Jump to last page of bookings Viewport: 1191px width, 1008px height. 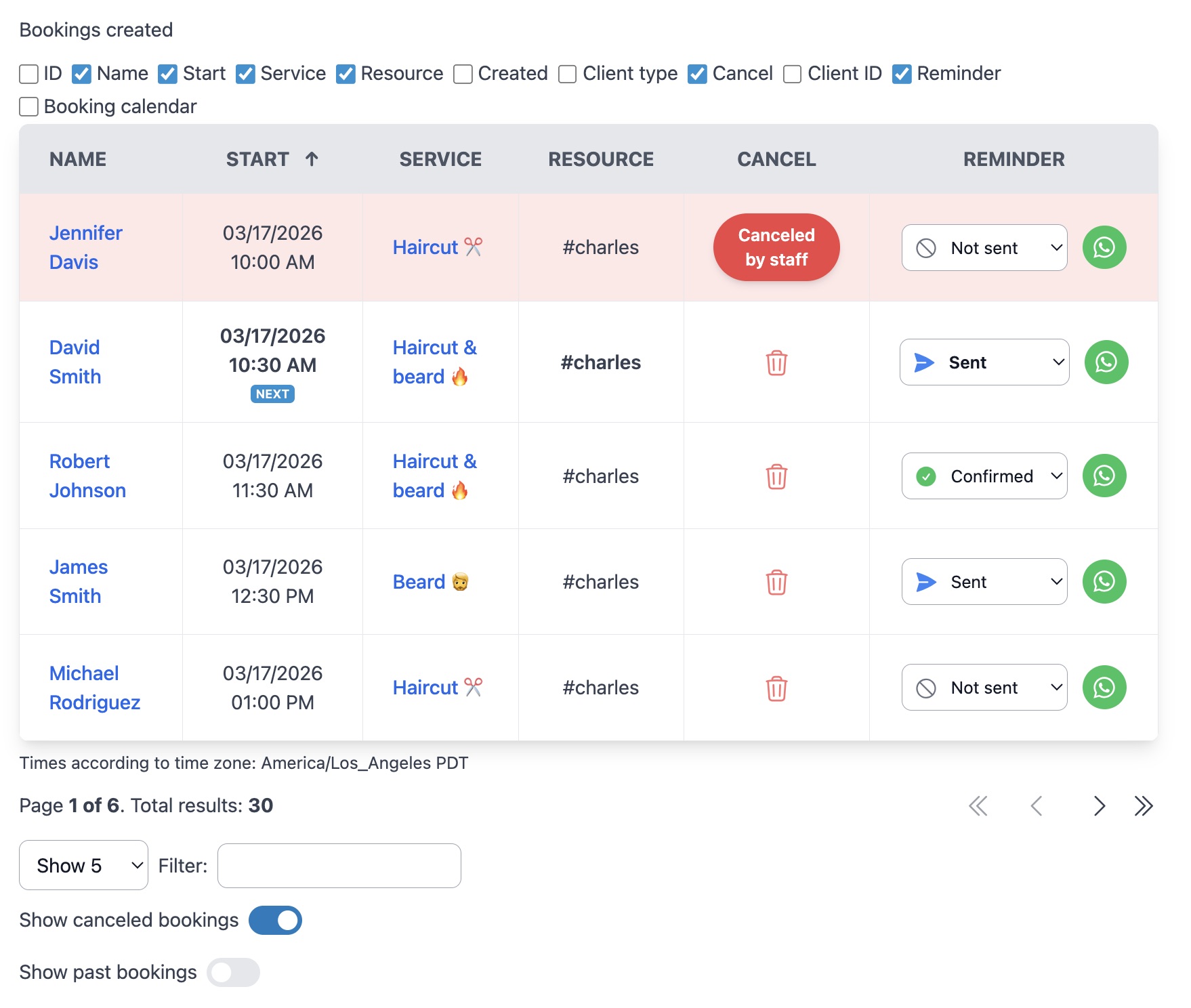click(x=1143, y=805)
